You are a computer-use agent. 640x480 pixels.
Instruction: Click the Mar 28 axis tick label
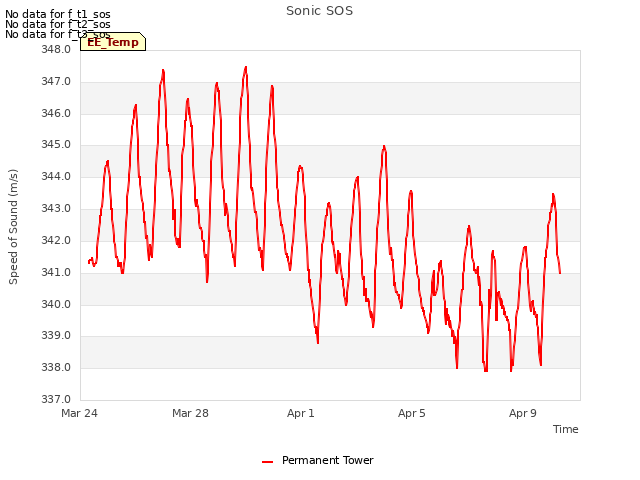(190, 413)
